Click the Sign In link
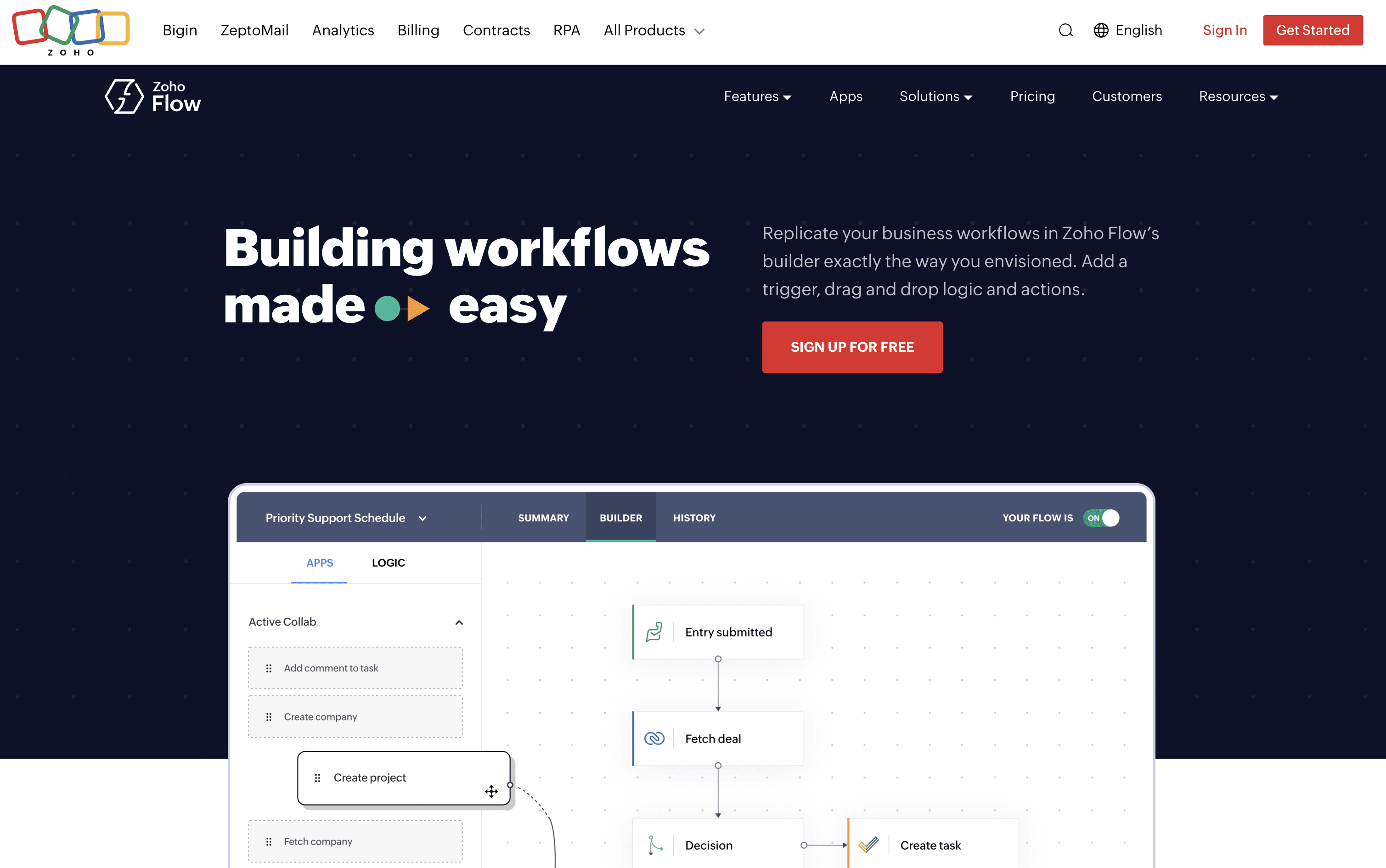This screenshot has height=868, width=1386. 1225,30
